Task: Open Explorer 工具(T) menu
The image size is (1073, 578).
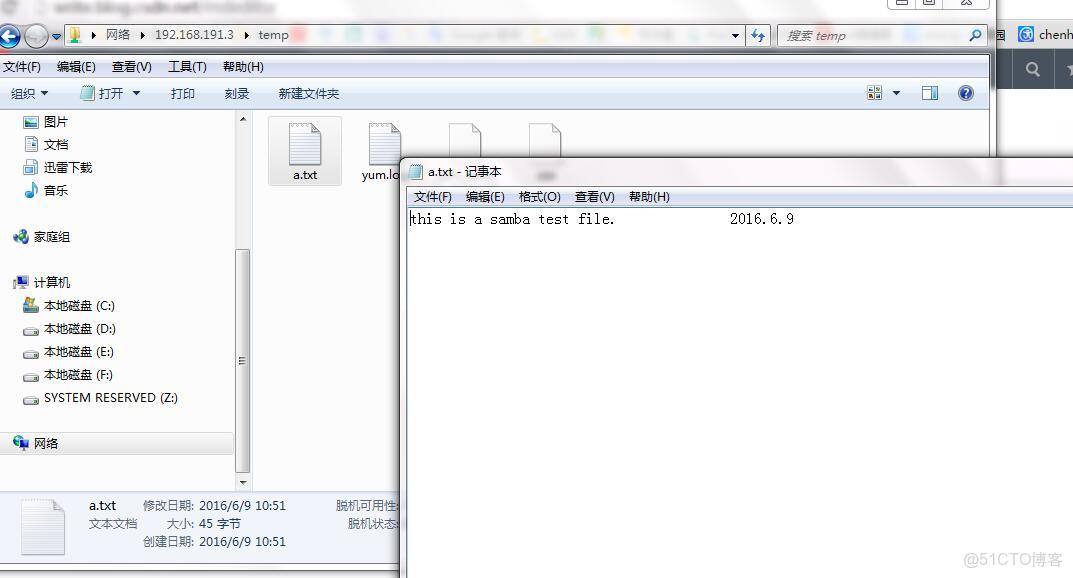Action: coord(188,66)
